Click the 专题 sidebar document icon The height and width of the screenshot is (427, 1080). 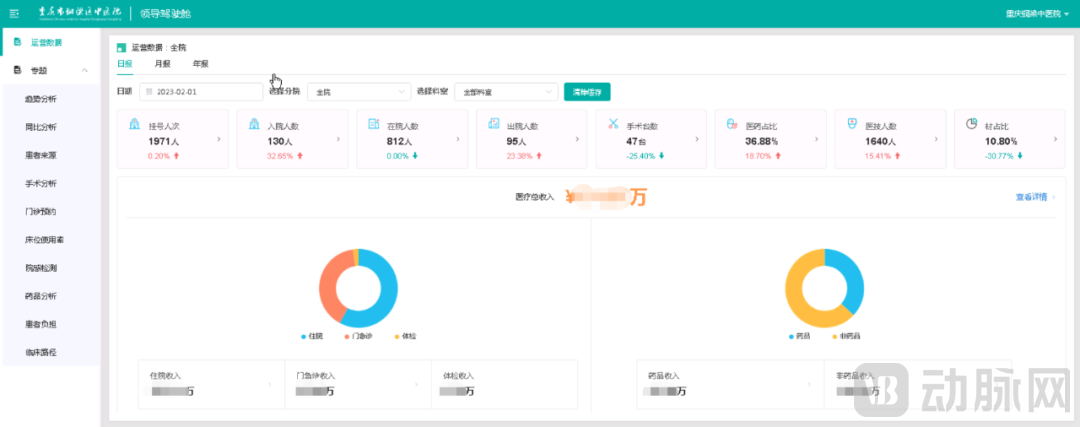click(x=17, y=70)
